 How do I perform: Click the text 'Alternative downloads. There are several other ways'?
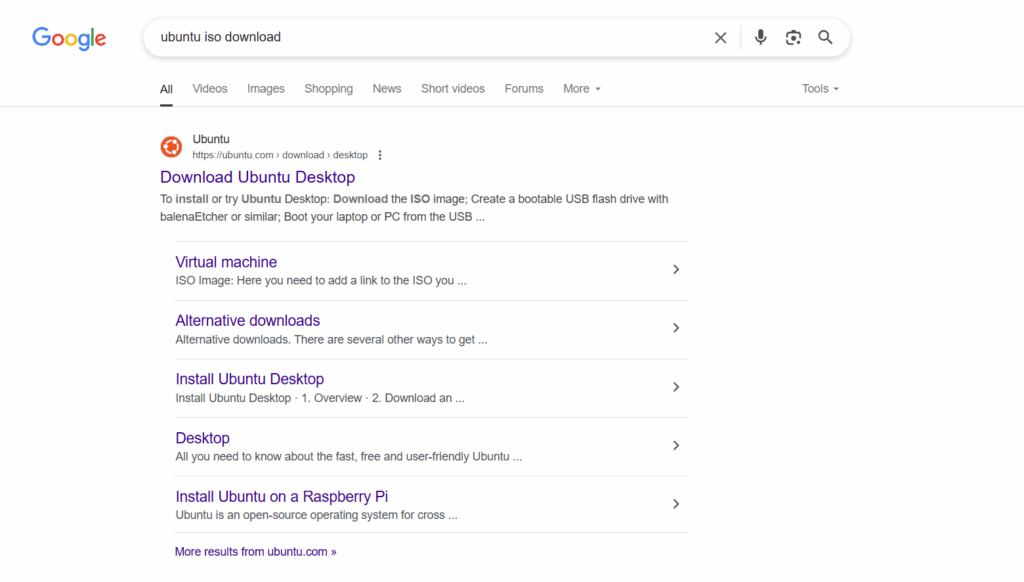(331, 340)
